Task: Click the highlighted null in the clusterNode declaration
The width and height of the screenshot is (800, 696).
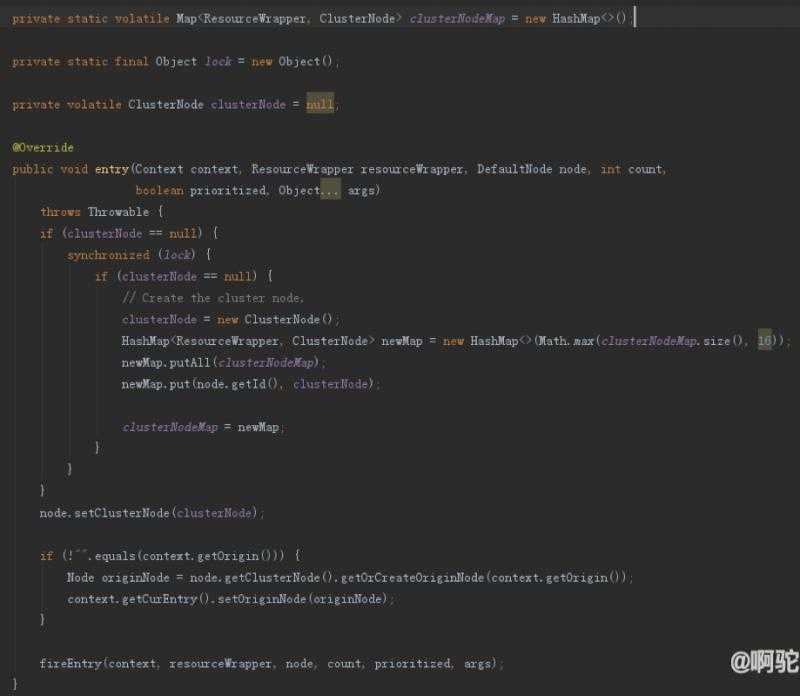Action: (320, 105)
